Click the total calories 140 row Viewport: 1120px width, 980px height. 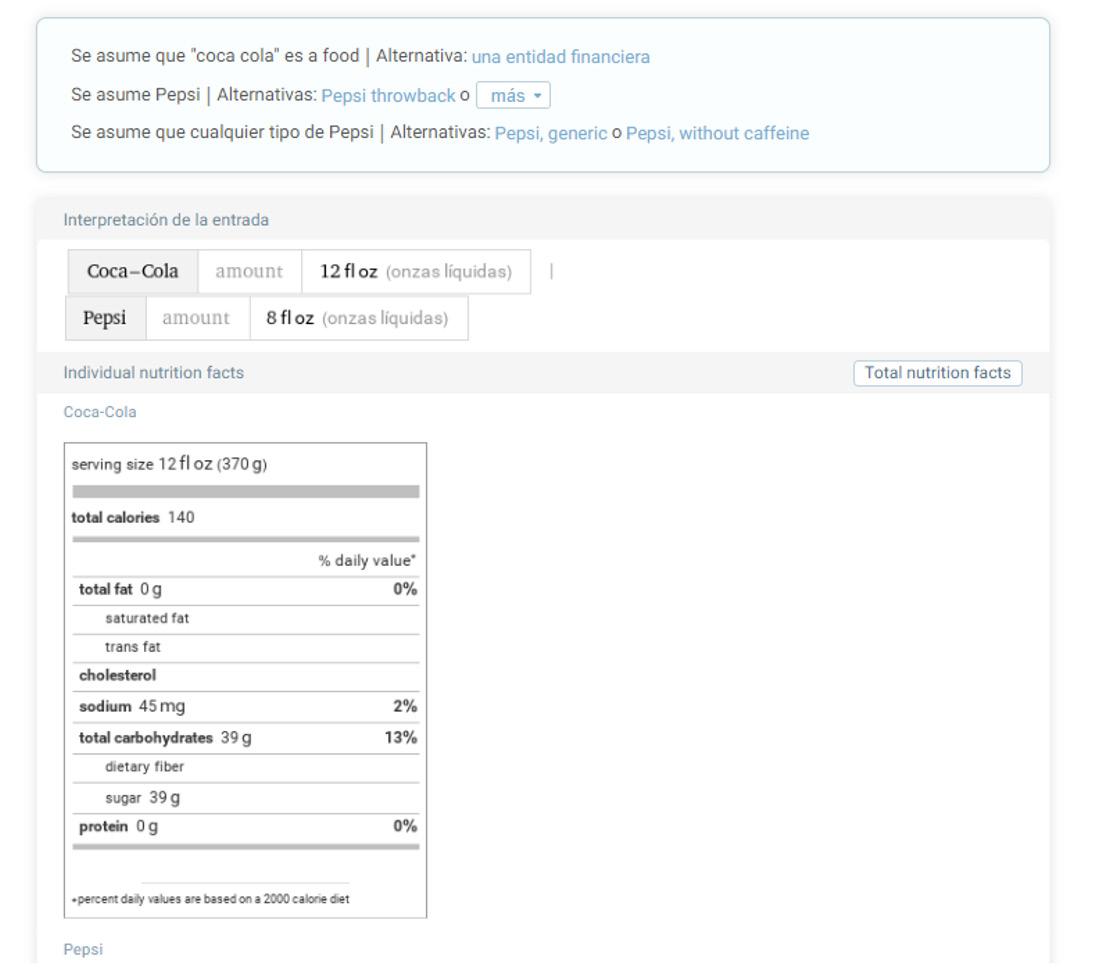[133, 518]
